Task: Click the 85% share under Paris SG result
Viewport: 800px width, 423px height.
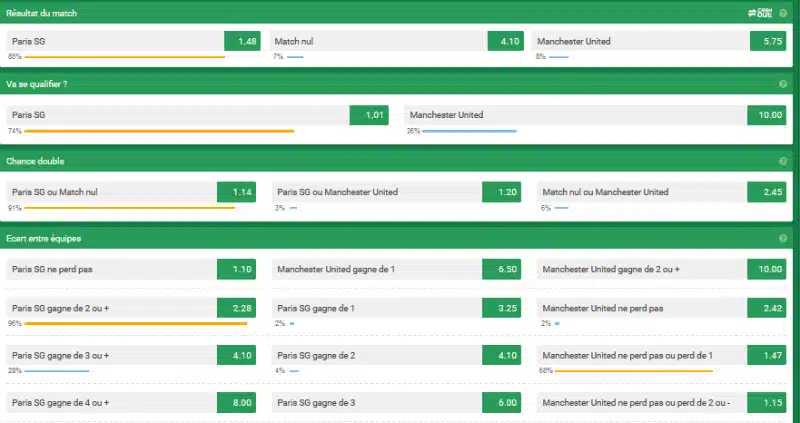Action: point(15,57)
